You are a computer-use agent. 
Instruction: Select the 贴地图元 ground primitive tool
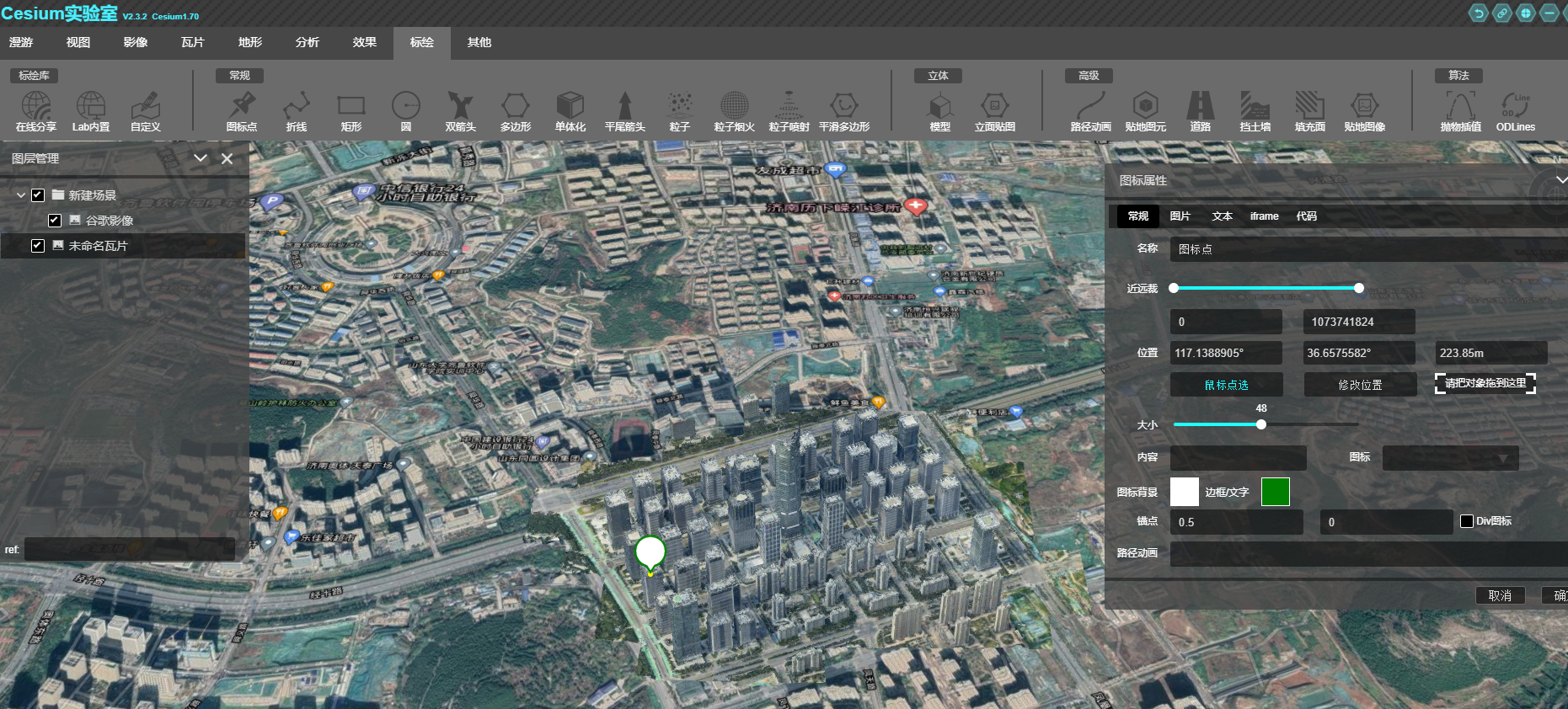tap(1146, 112)
